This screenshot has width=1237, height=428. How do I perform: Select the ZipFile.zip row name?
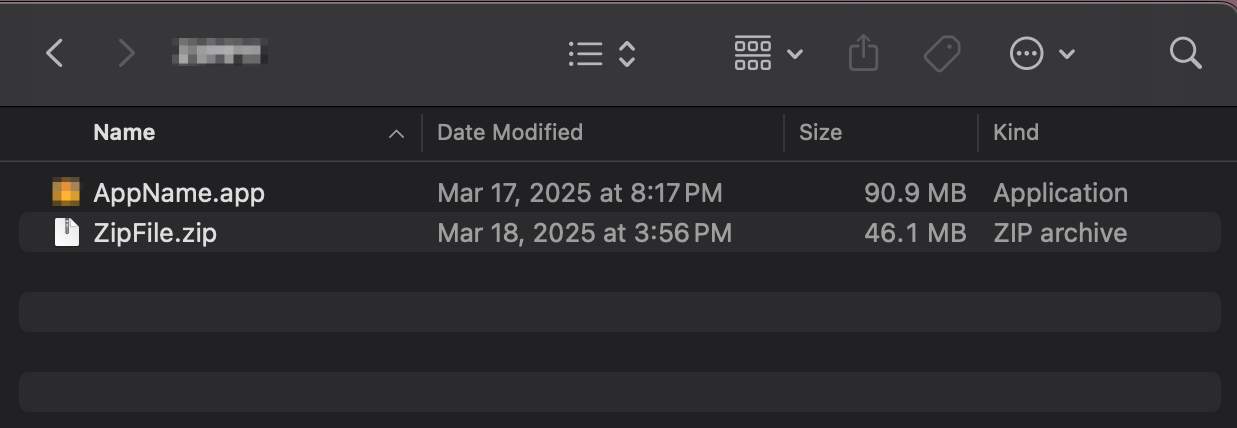pyautogui.click(x=155, y=233)
